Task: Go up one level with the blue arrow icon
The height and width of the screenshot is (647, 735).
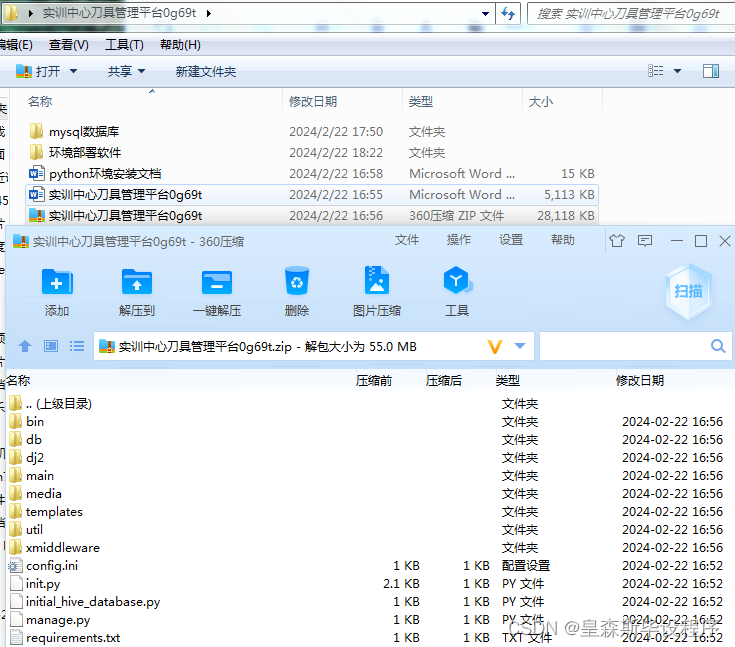Action: click(25, 346)
